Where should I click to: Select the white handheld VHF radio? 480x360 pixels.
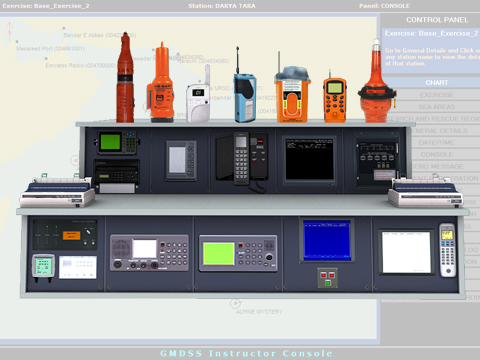199,94
